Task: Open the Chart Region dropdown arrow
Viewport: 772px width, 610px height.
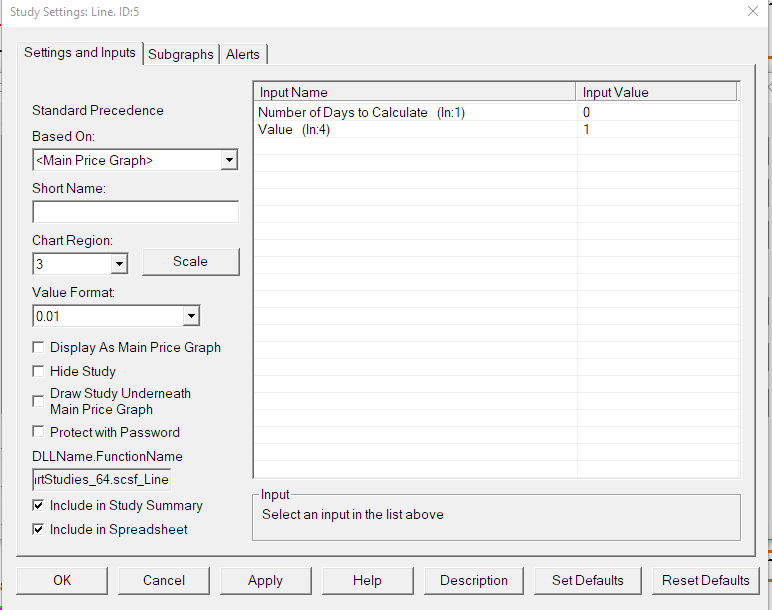Action: pos(119,264)
